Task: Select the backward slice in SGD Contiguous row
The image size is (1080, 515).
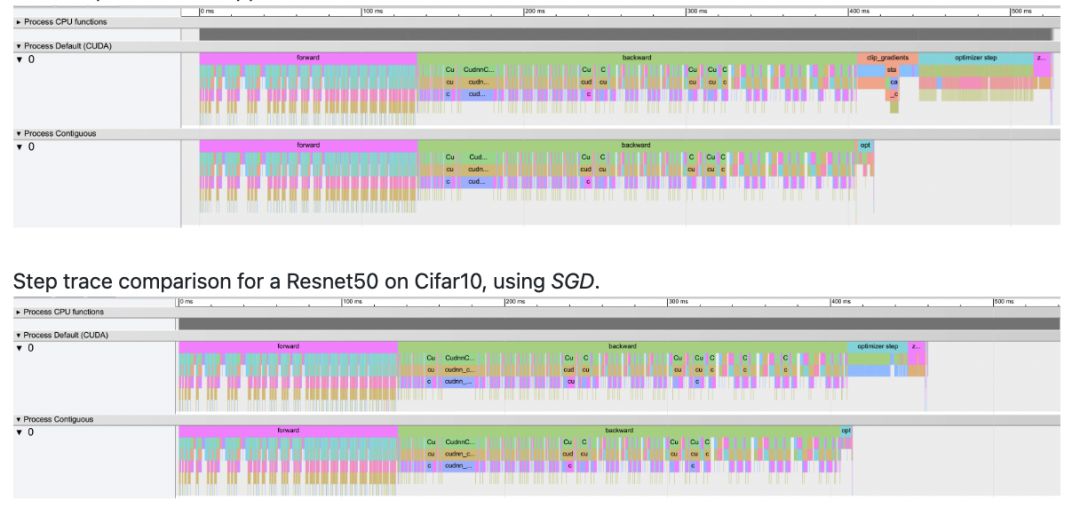Action: (619, 431)
